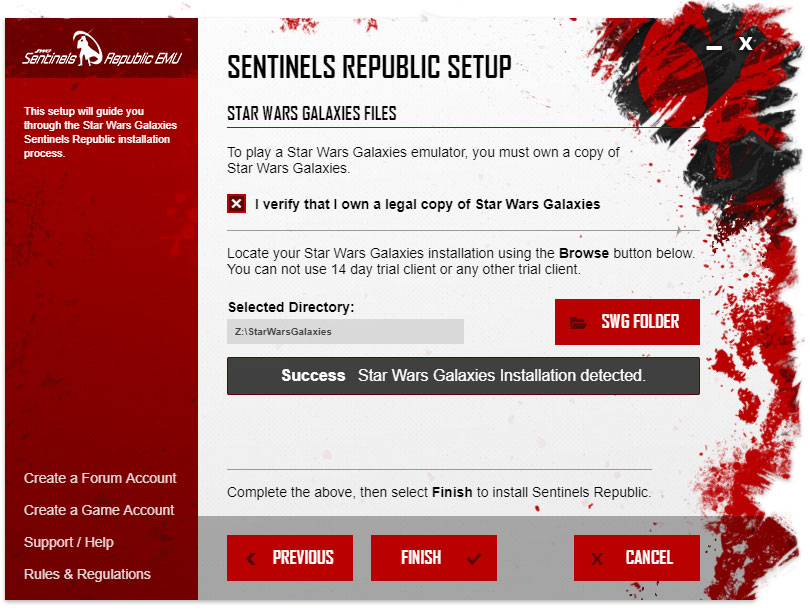Click the 'I verify that I own' label

click(x=427, y=204)
